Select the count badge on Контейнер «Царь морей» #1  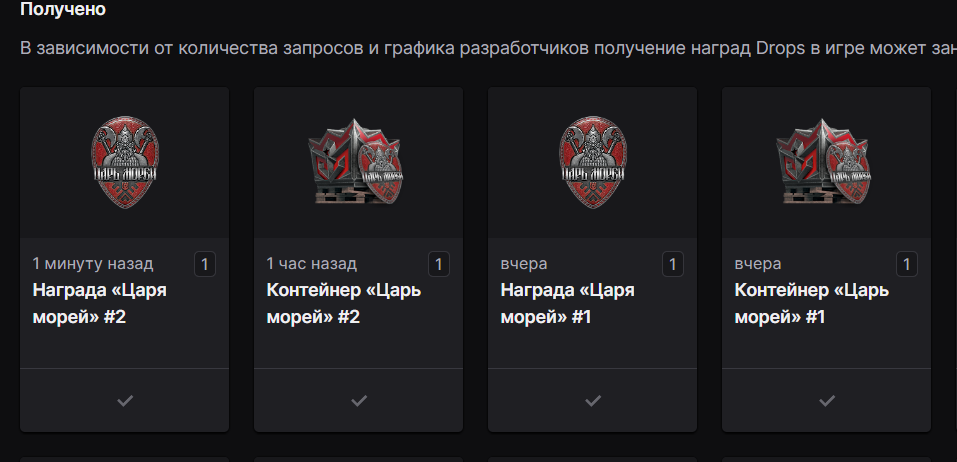pyautogui.click(x=907, y=264)
